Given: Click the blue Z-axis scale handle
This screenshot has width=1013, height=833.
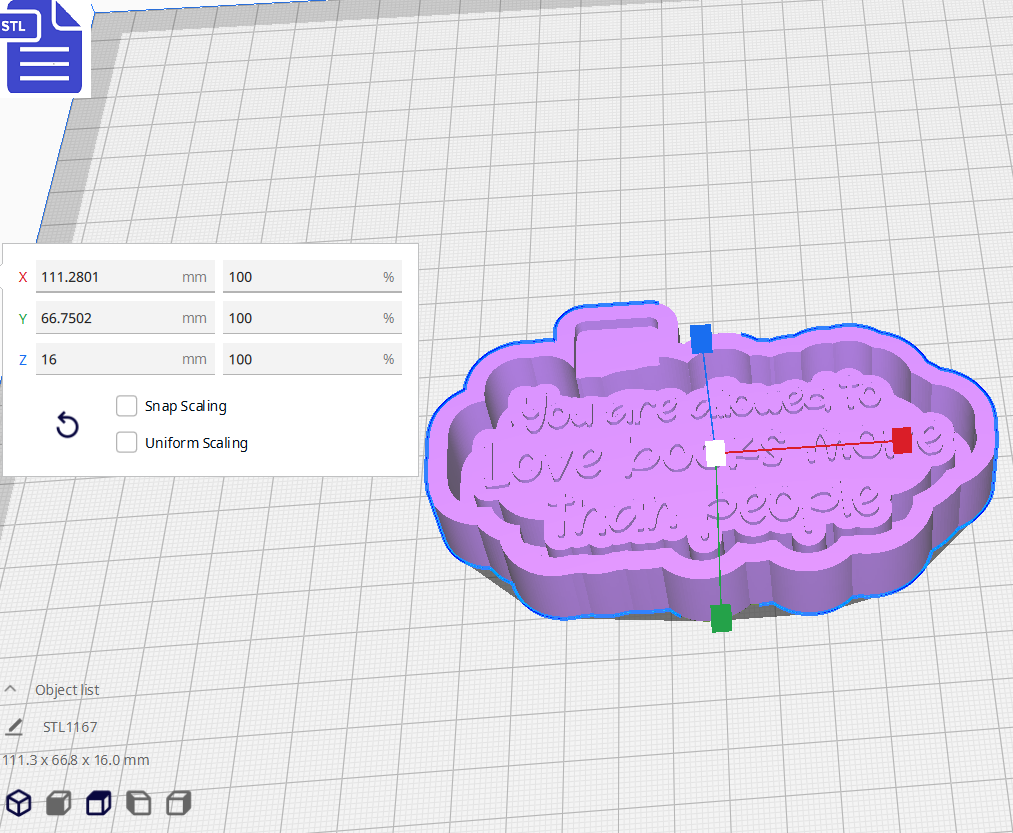Looking at the screenshot, I should pos(703,341).
